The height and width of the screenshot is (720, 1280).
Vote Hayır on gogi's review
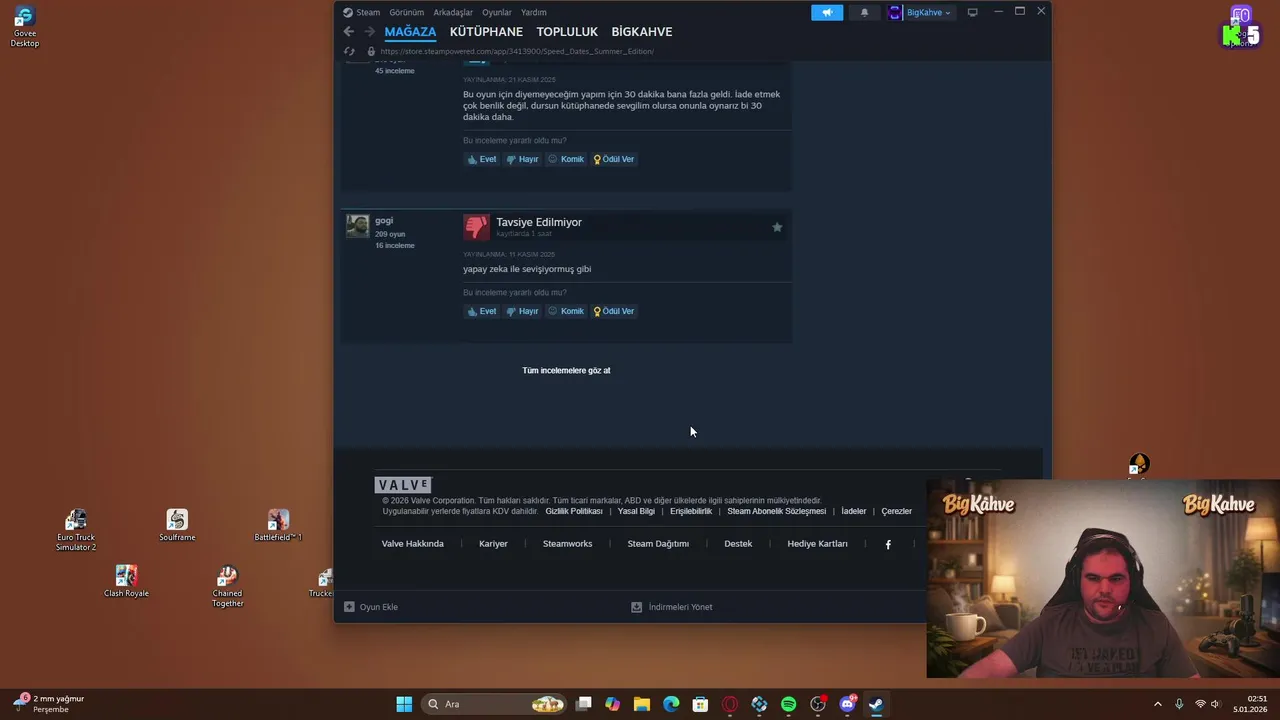(523, 311)
